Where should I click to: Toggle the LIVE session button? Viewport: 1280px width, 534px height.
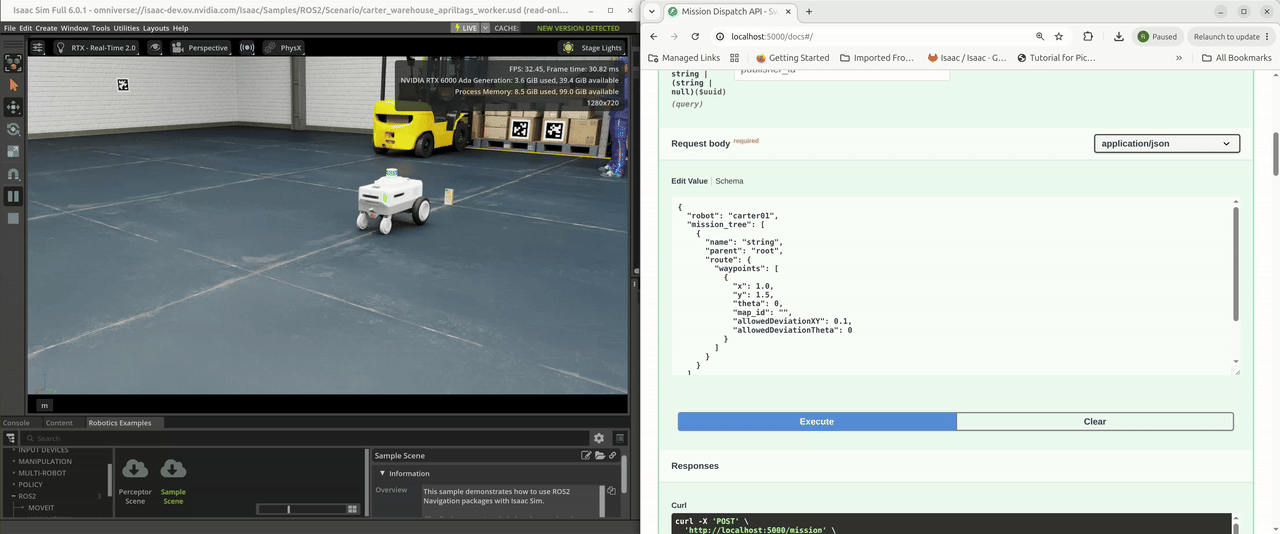[x=466, y=28]
